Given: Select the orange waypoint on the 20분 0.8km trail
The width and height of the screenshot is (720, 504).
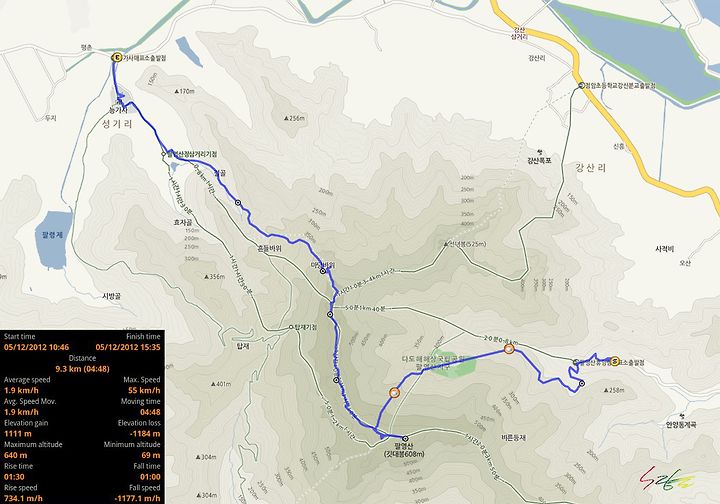Looking at the screenshot, I should tap(508, 349).
